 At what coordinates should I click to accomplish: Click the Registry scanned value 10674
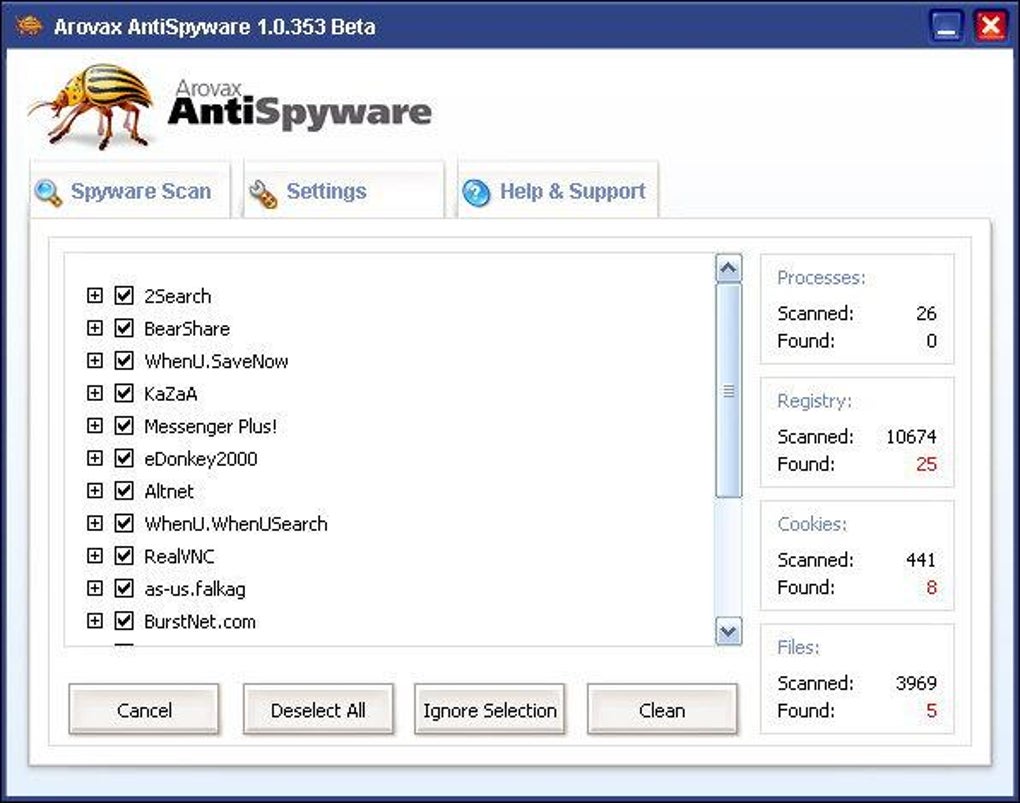tap(911, 437)
